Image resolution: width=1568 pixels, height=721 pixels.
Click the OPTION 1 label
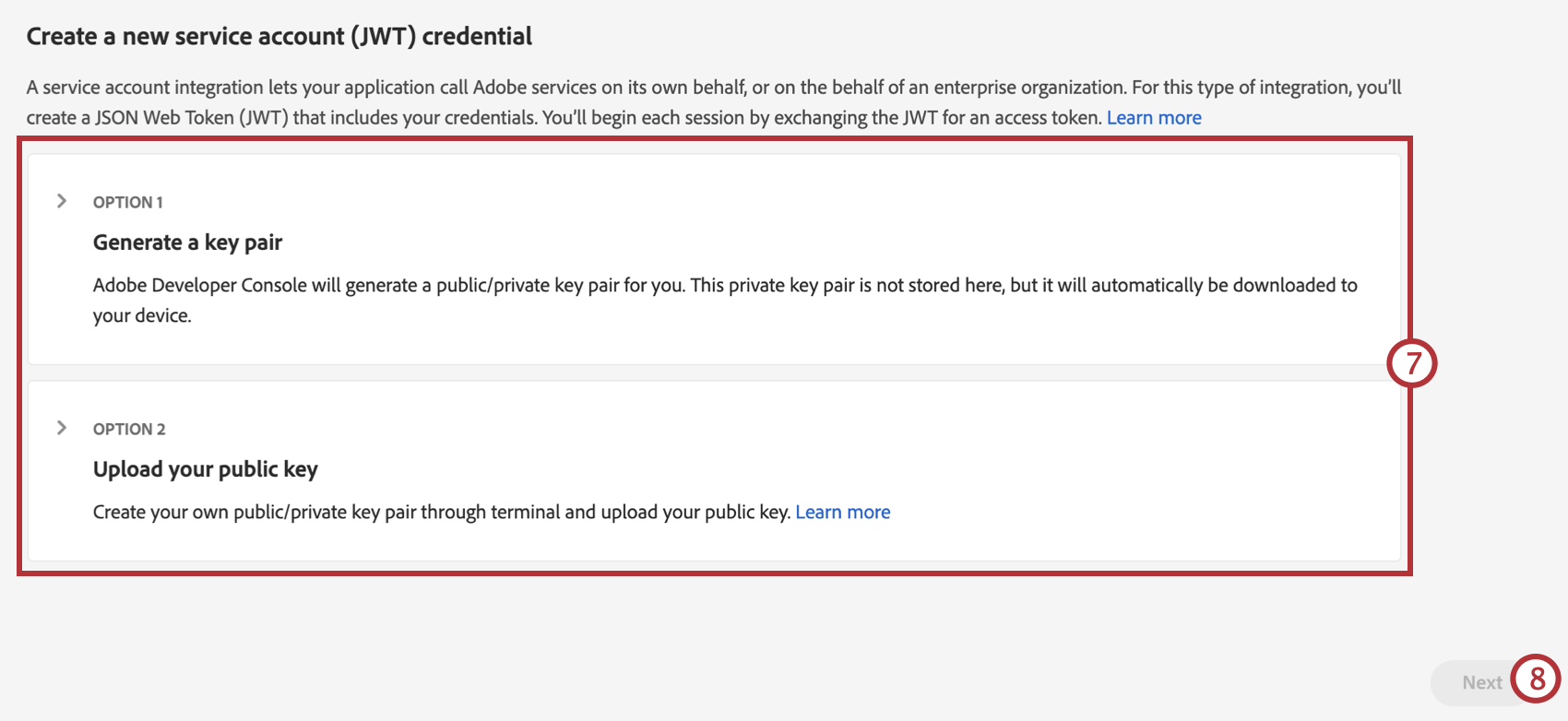(128, 201)
